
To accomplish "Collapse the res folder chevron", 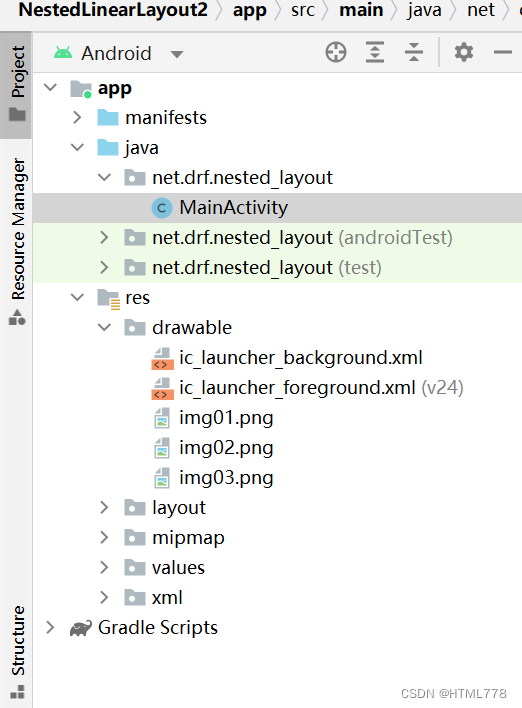I will coord(78,297).
